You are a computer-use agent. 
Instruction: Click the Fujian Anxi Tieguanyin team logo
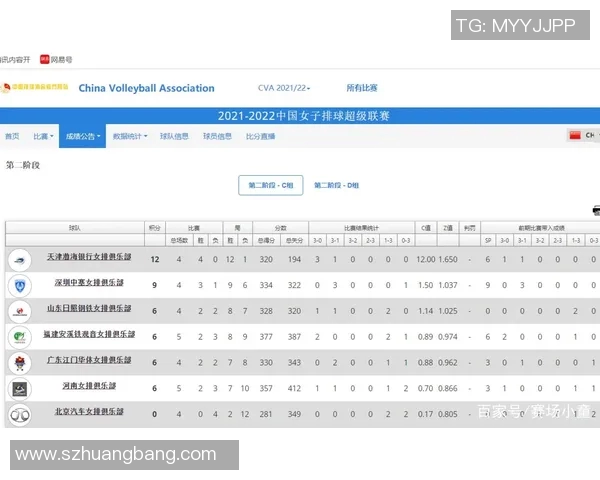[19, 337]
